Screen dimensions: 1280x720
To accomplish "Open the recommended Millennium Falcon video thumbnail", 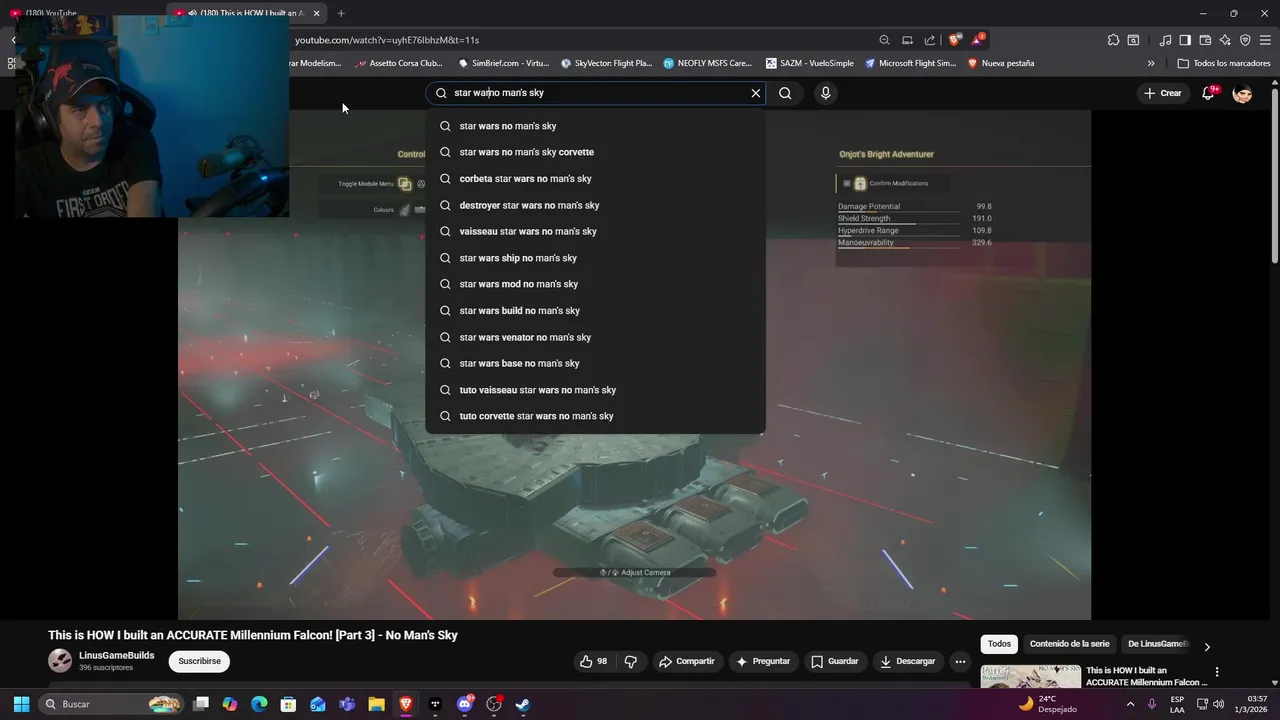I will (x=1030, y=677).
